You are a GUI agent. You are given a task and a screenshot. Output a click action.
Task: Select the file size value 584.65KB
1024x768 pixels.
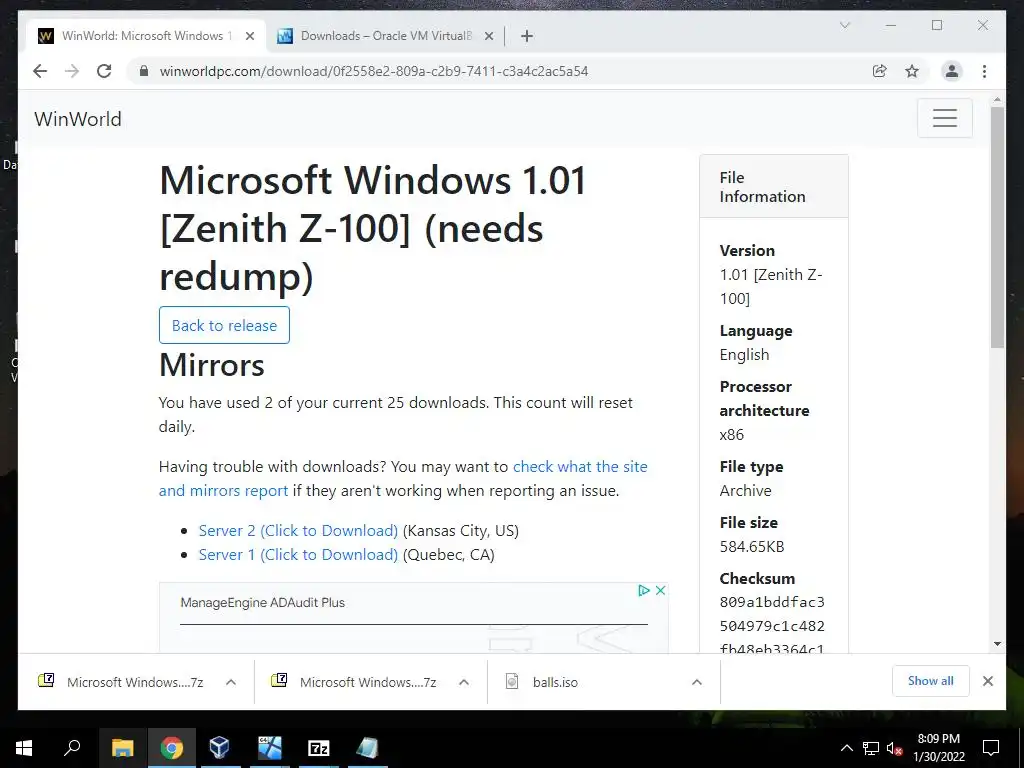coord(752,547)
